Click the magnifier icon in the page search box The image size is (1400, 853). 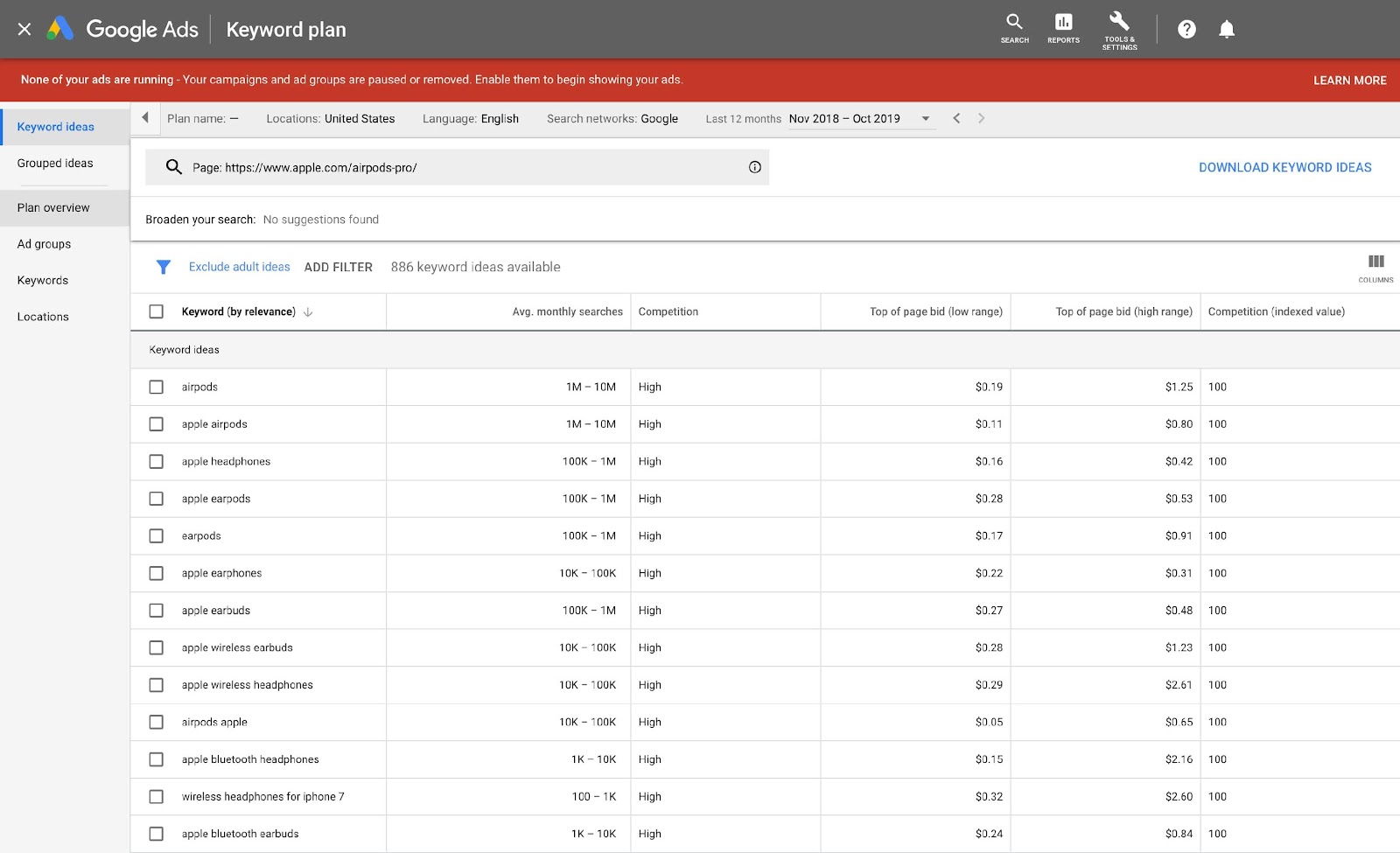(173, 167)
